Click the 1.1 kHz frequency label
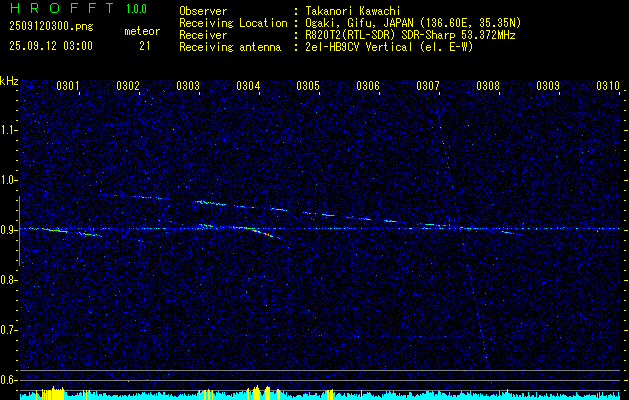 tap(8, 130)
